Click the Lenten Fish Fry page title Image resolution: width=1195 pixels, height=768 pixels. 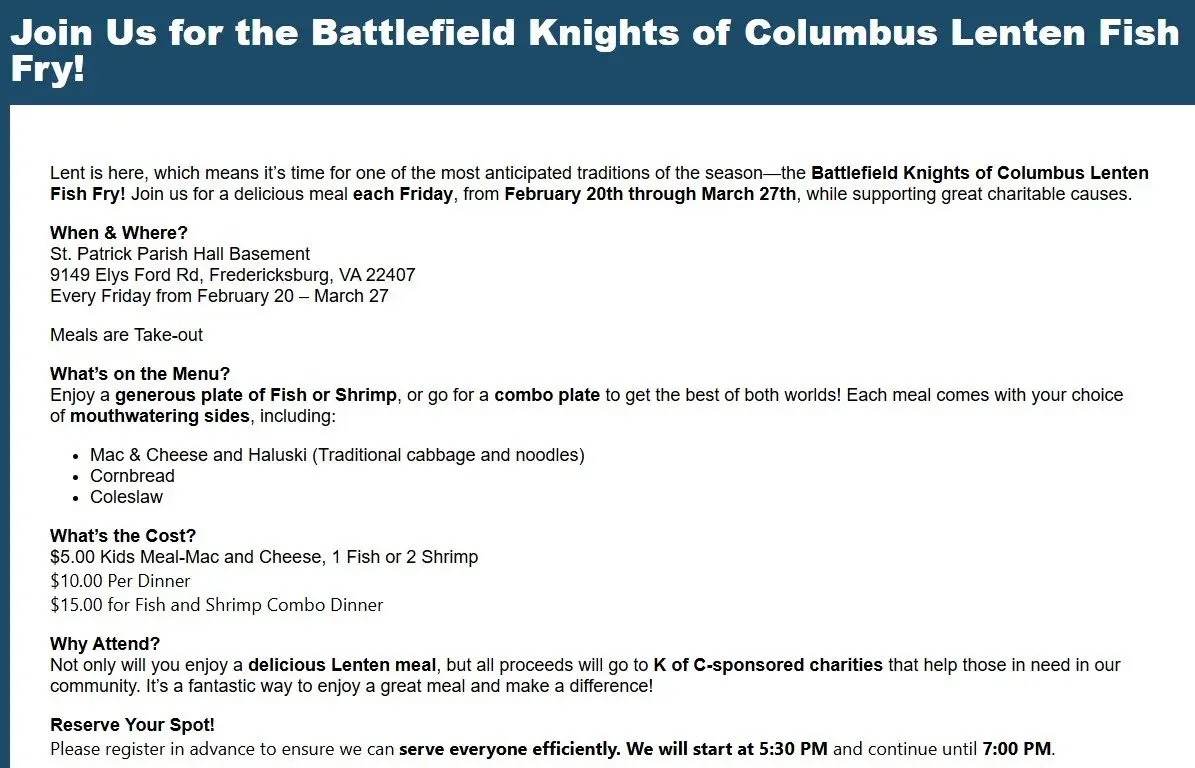coord(594,50)
